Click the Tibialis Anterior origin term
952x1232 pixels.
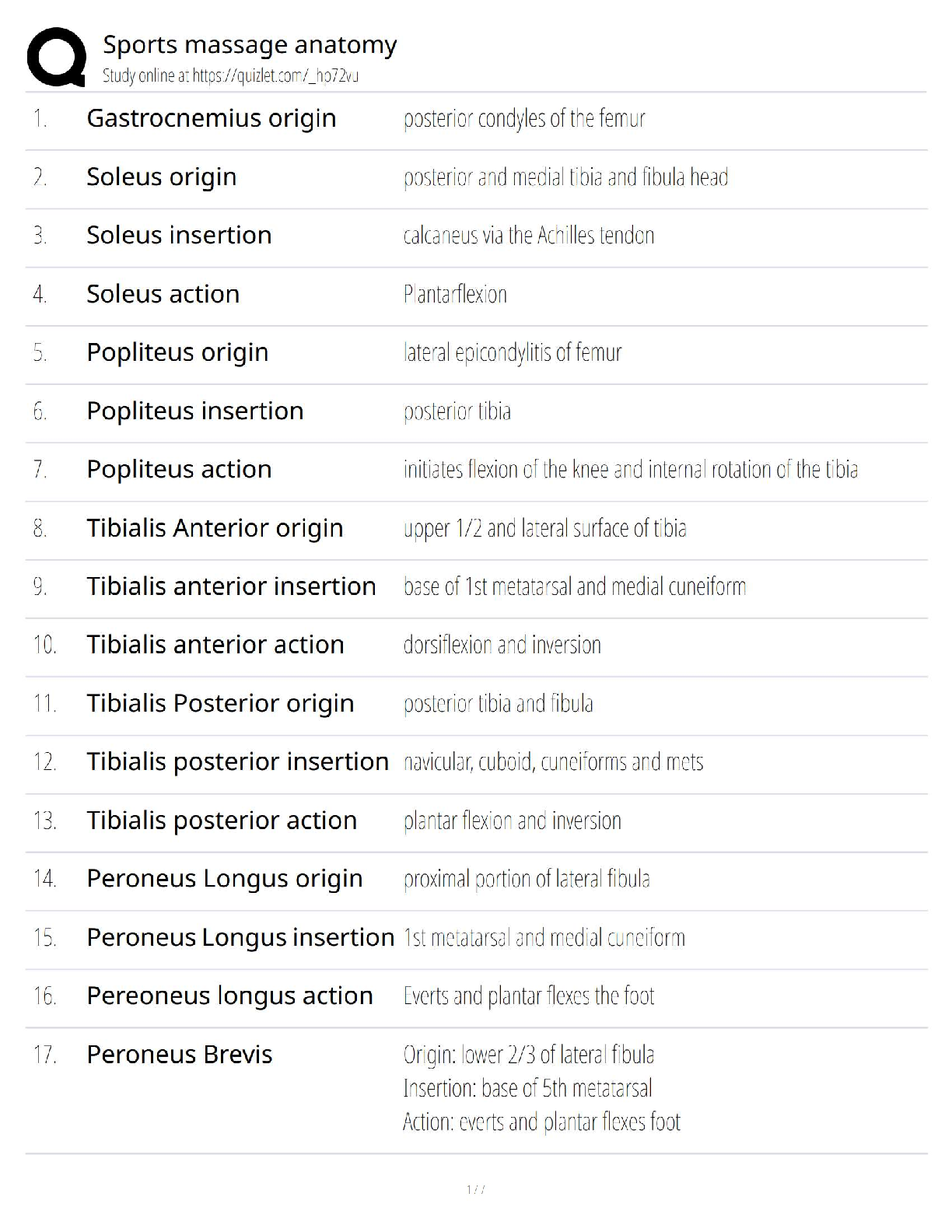point(215,528)
